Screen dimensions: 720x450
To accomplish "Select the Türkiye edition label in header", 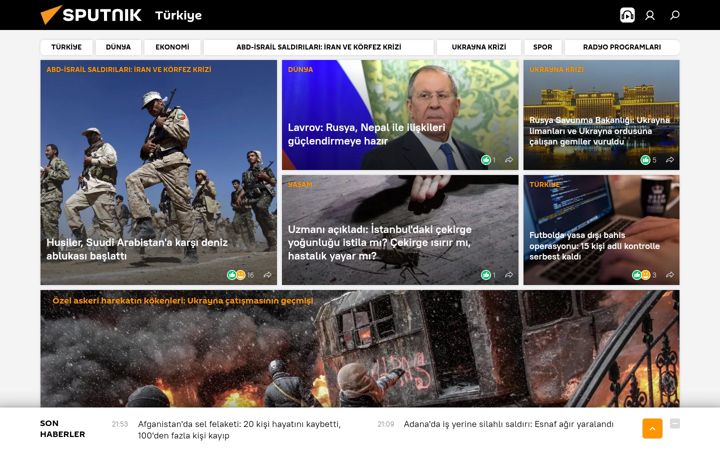I will click(x=179, y=16).
